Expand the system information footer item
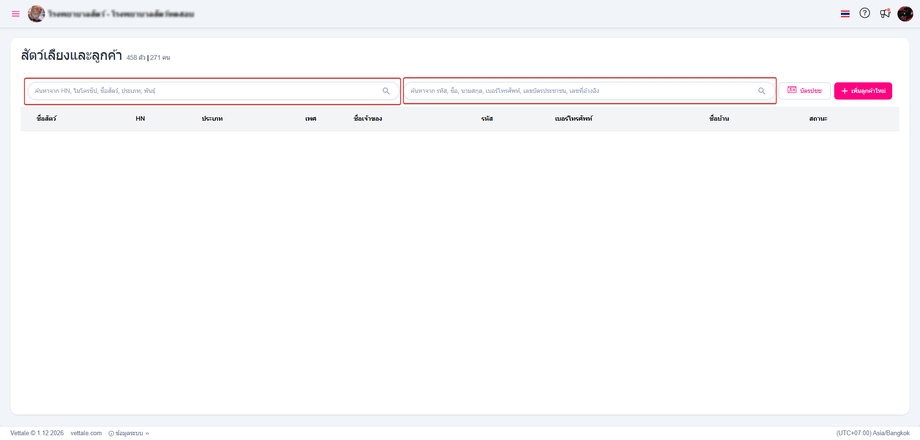920x440 pixels. (x=128, y=433)
